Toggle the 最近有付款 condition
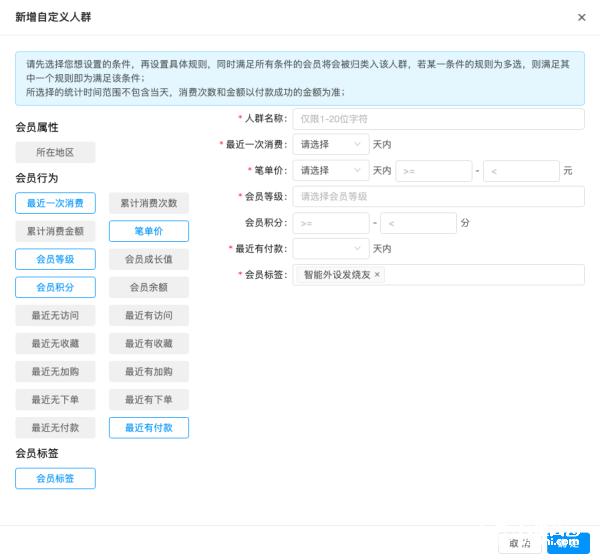Image resolution: width=600 pixels, height=560 pixels. coord(148,428)
